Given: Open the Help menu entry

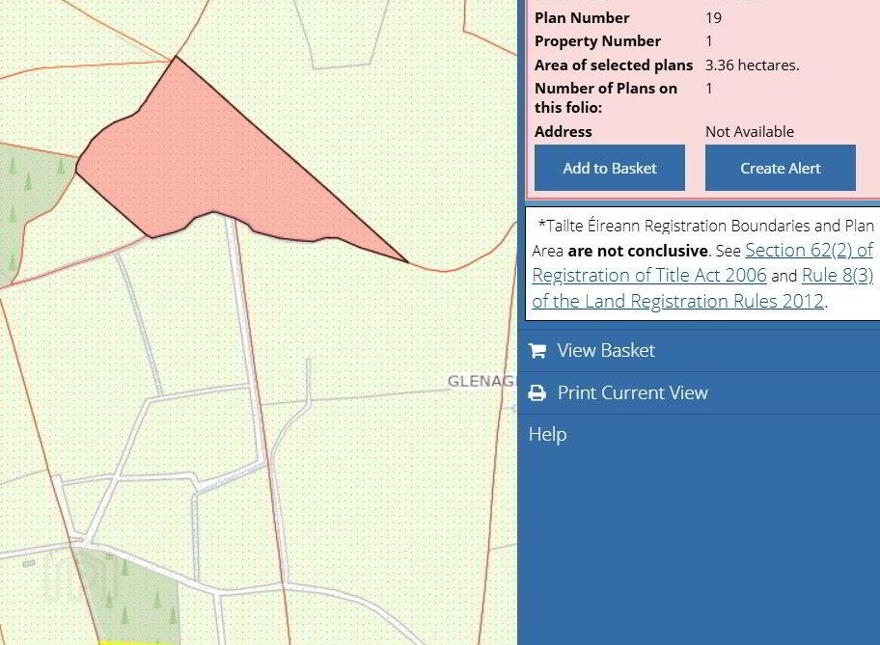Looking at the screenshot, I should (547, 434).
